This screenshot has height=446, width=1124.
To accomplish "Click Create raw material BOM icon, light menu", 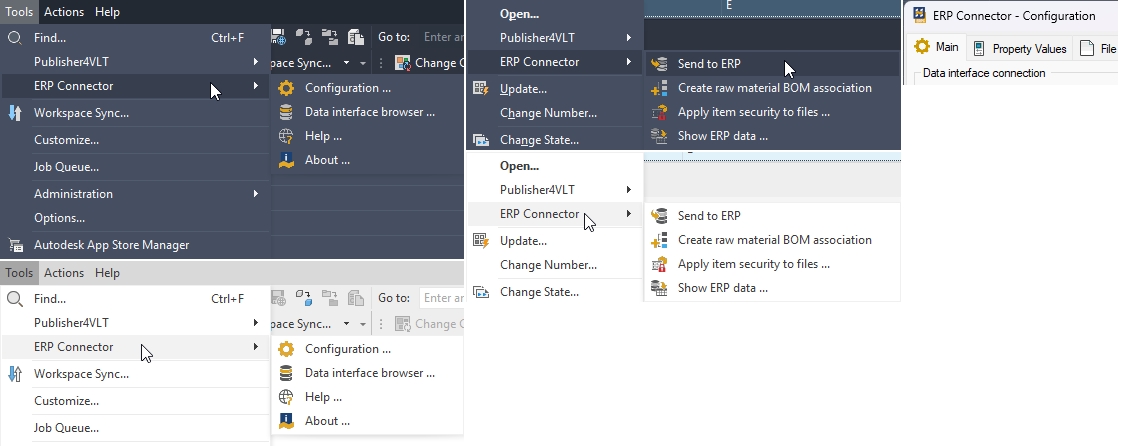I will pos(659,240).
